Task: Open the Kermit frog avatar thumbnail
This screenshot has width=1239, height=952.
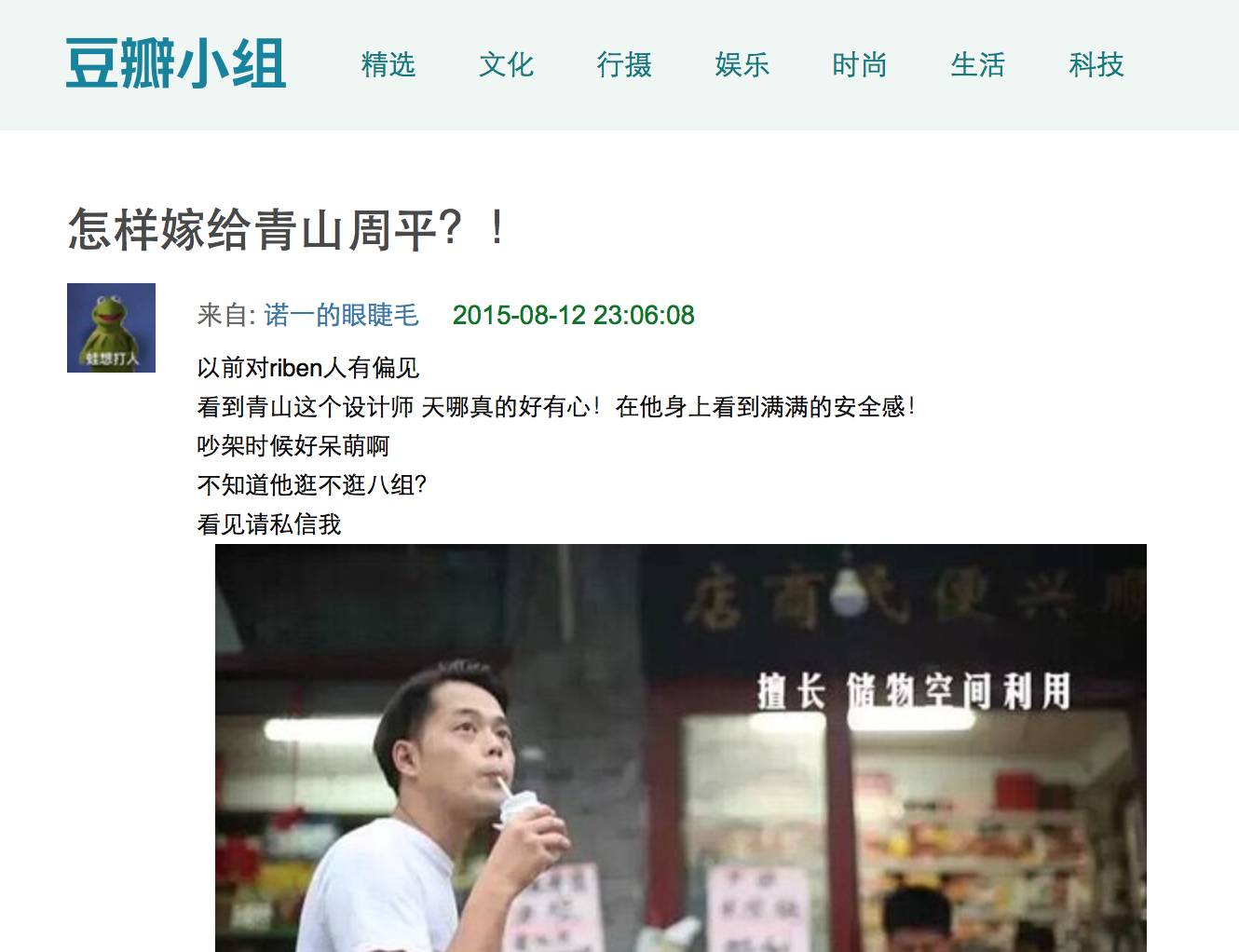Action: coord(111,328)
